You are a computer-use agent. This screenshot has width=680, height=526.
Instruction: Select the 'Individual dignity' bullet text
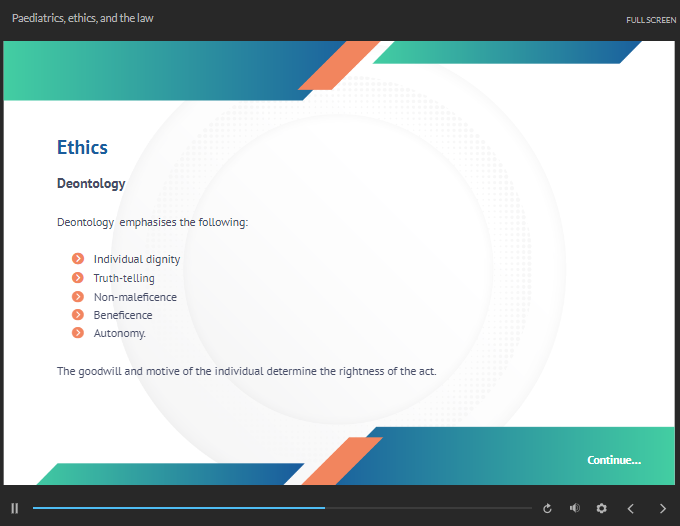(x=137, y=259)
